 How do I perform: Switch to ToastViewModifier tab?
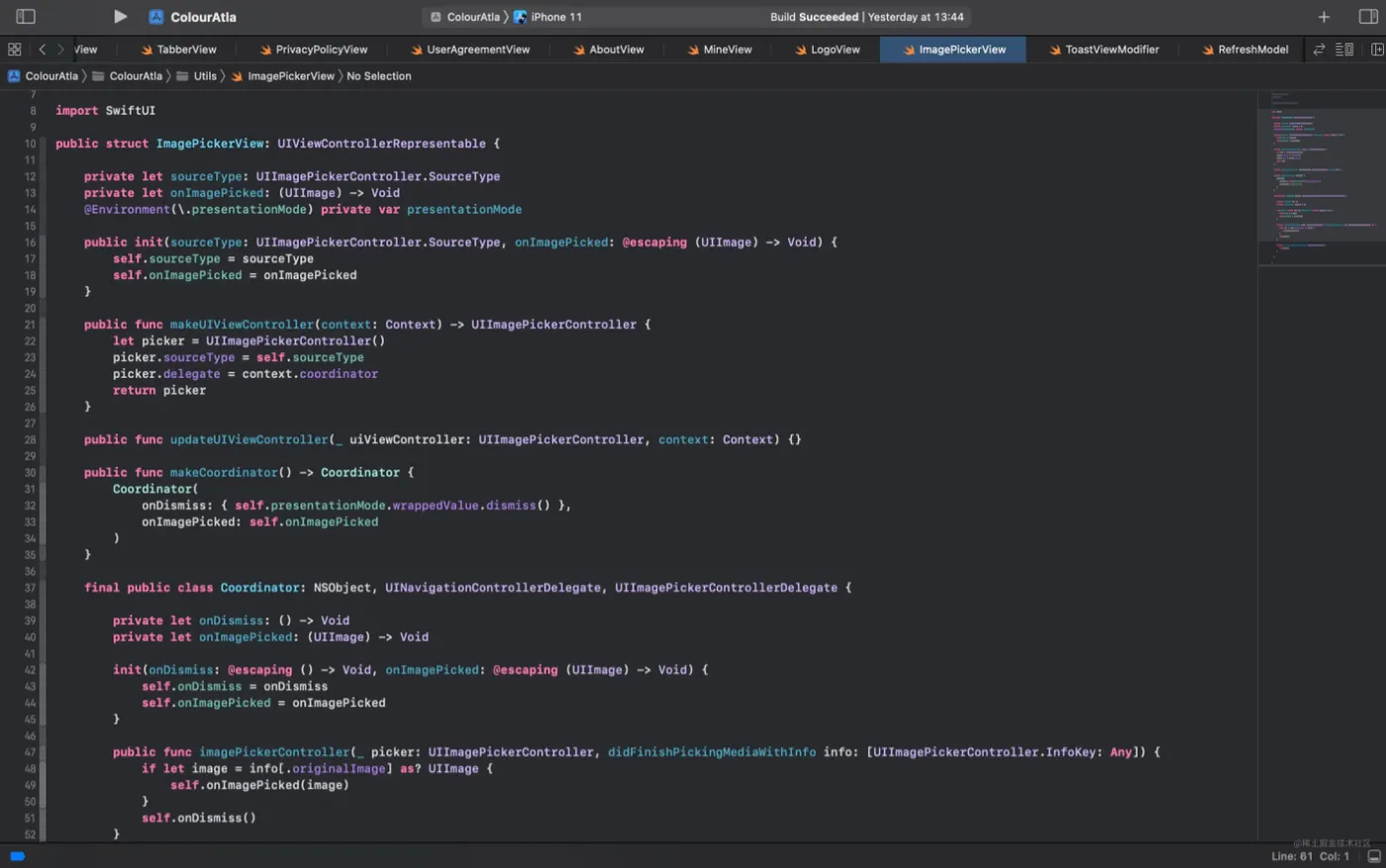pyautogui.click(x=1104, y=49)
